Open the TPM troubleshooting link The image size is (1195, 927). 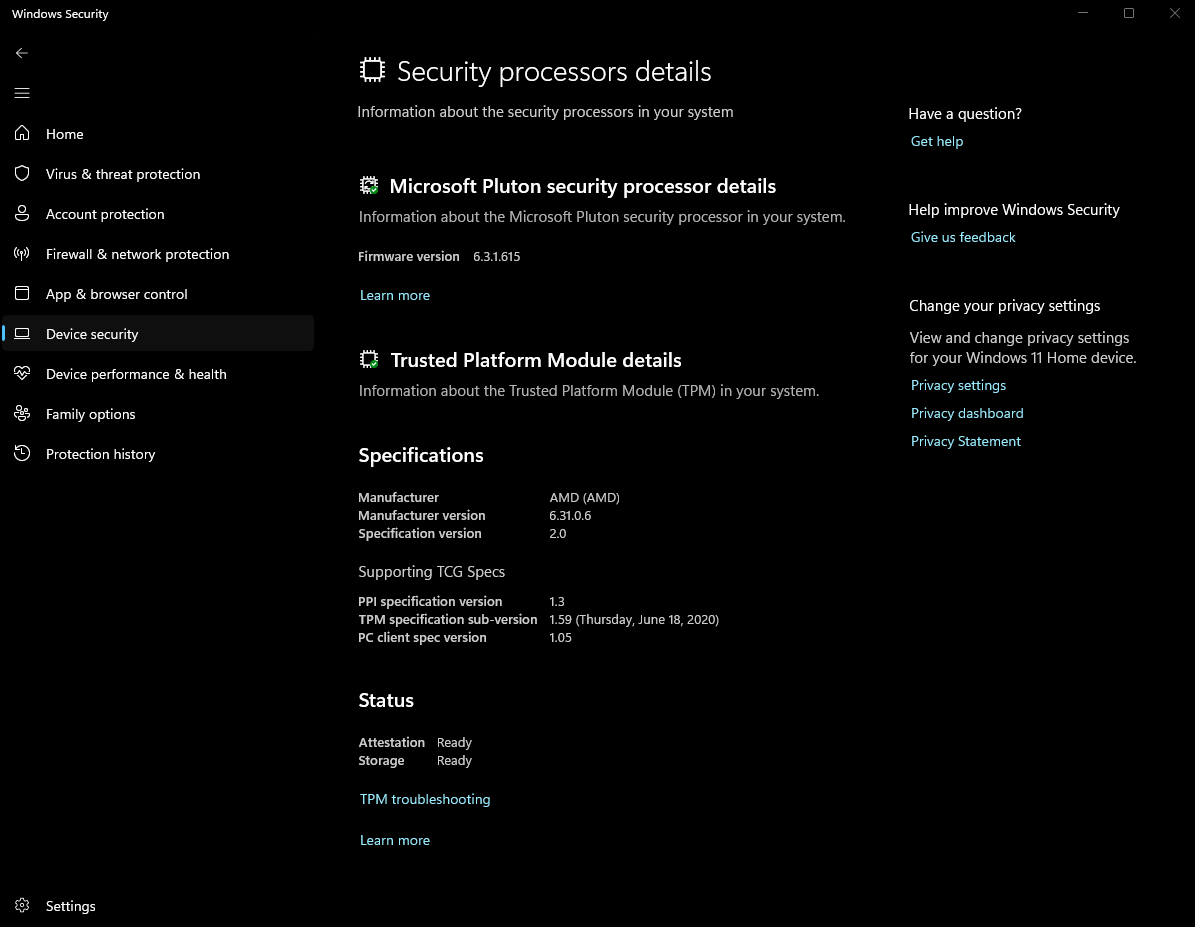425,799
